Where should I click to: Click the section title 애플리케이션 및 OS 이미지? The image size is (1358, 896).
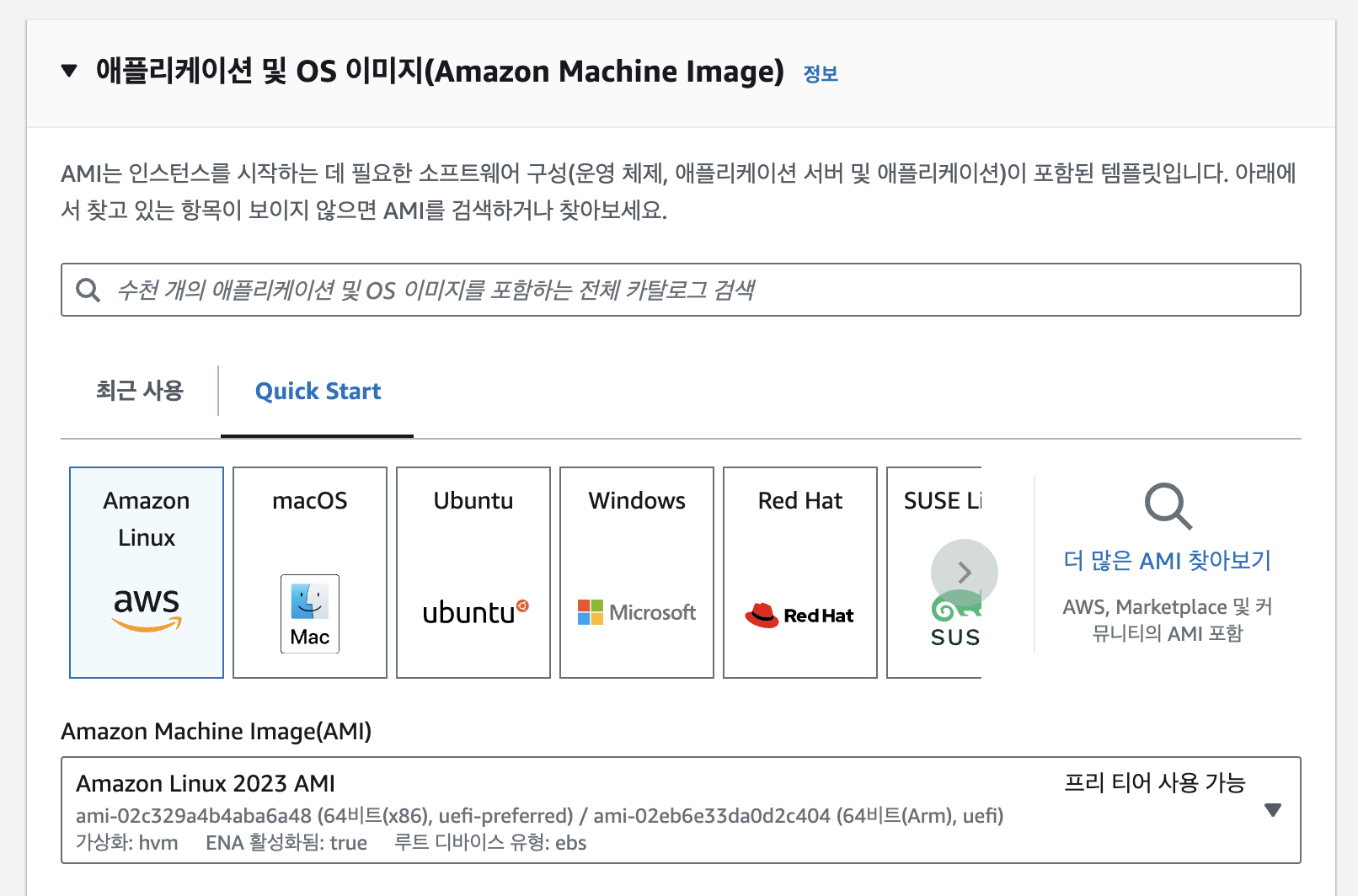(440, 72)
